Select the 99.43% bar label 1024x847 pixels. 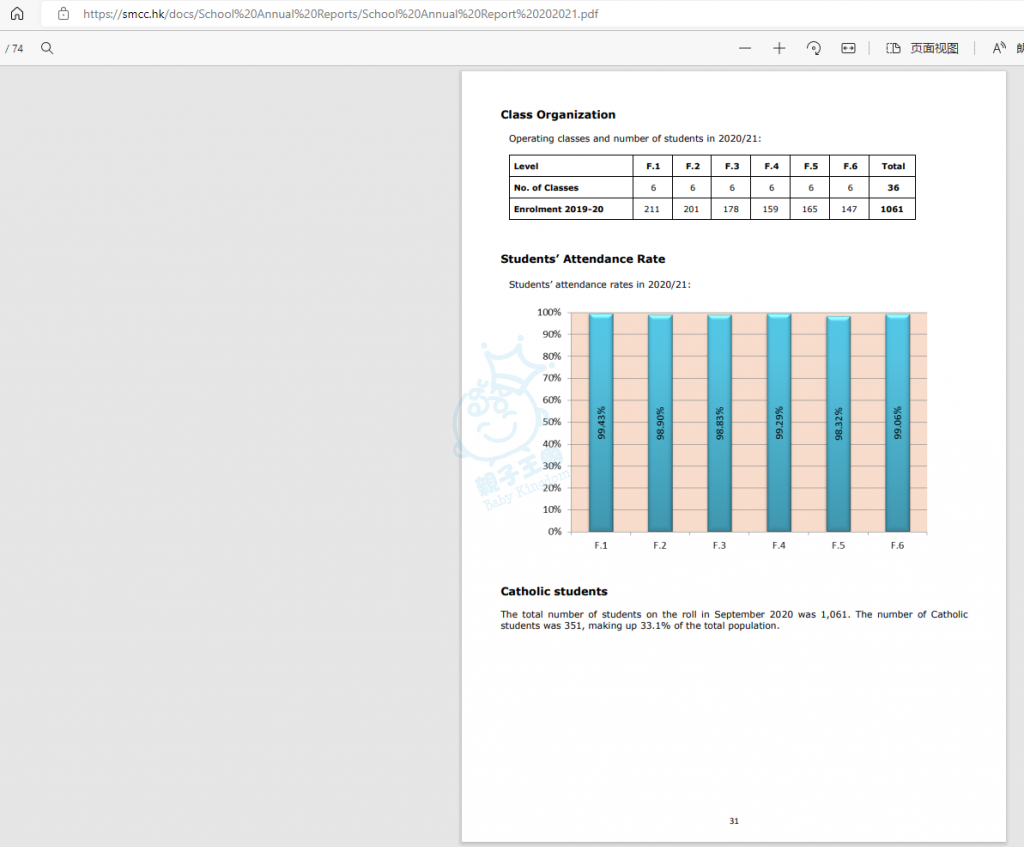tap(601, 423)
